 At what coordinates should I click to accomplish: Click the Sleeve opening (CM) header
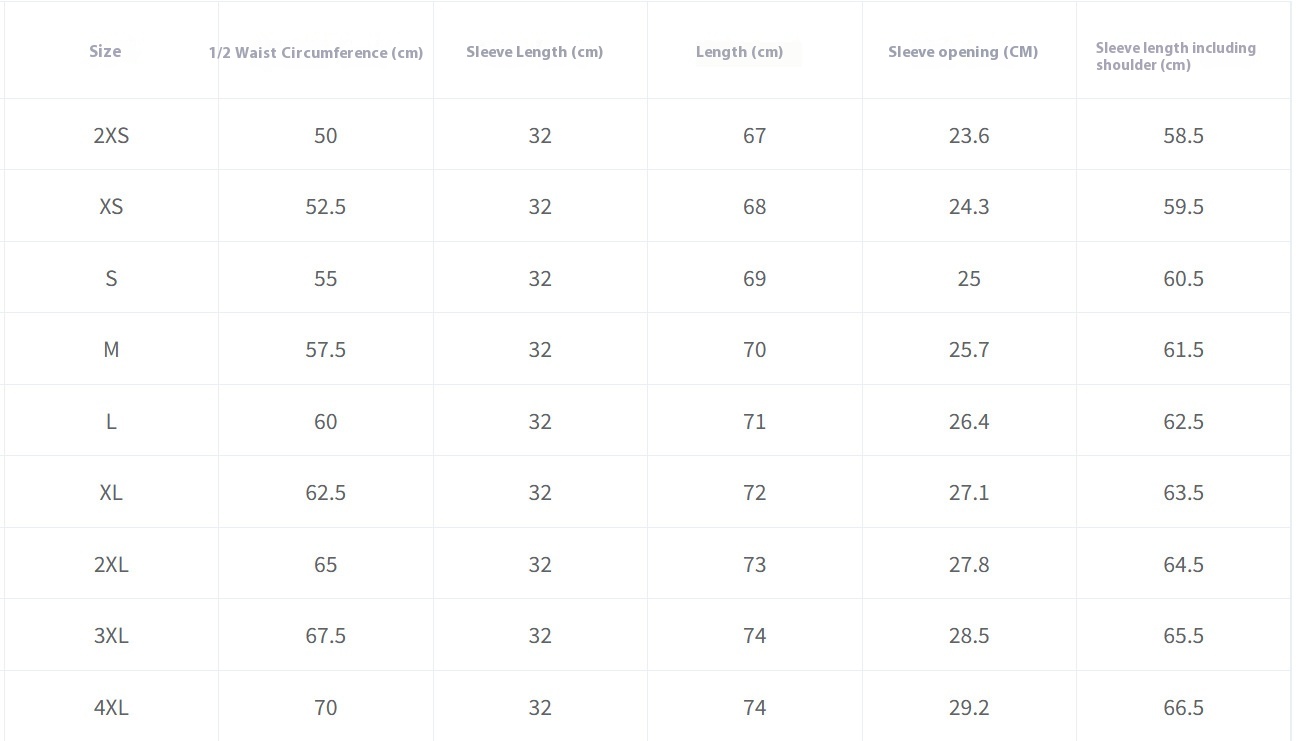(963, 52)
